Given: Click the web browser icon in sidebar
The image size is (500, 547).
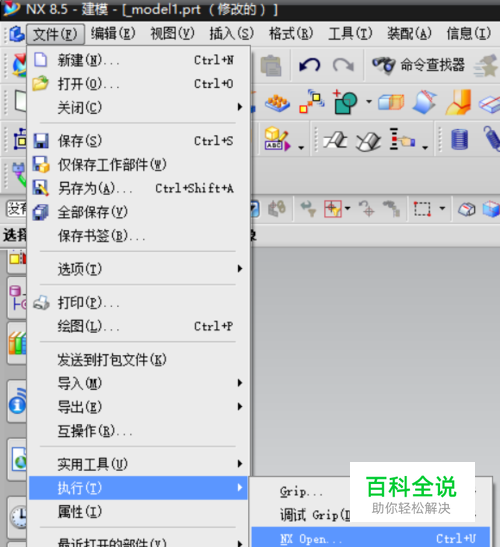Looking at the screenshot, I should tap(20, 459).
